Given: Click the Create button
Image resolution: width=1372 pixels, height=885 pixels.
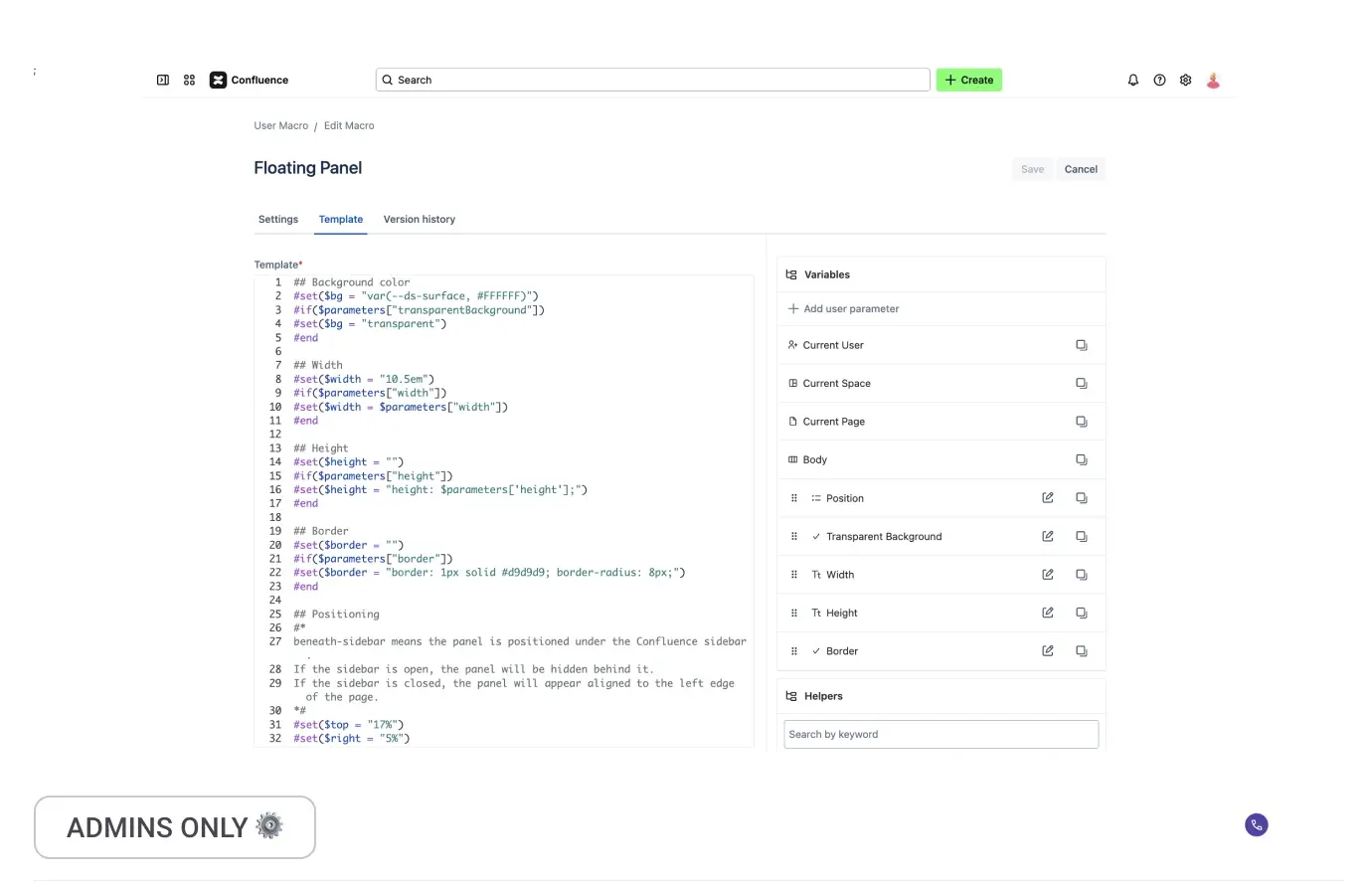Looking at the screenshot, I should pyautogui.click(x=969, y=80).
